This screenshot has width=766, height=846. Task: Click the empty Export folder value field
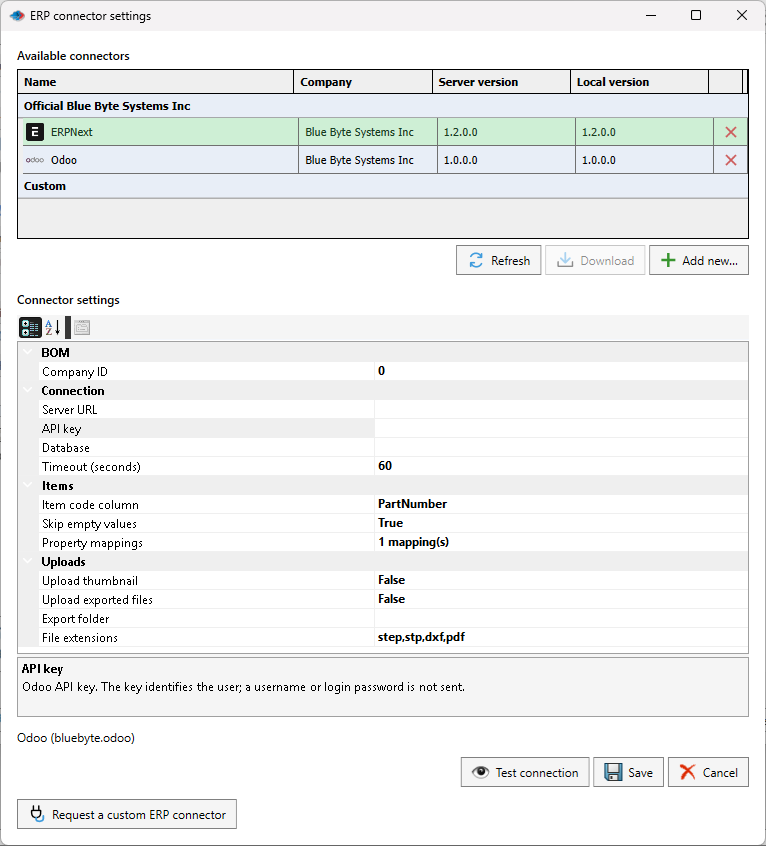(x=561, y=618)
